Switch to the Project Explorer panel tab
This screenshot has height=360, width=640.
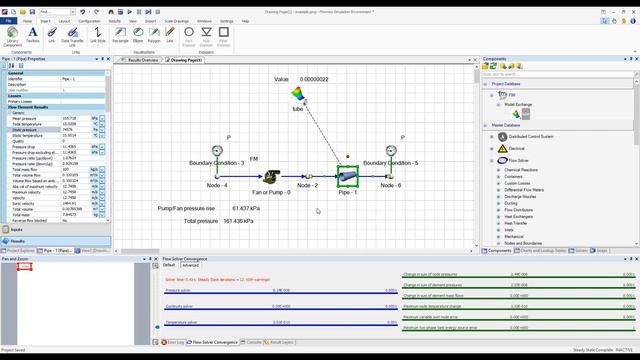18,251
